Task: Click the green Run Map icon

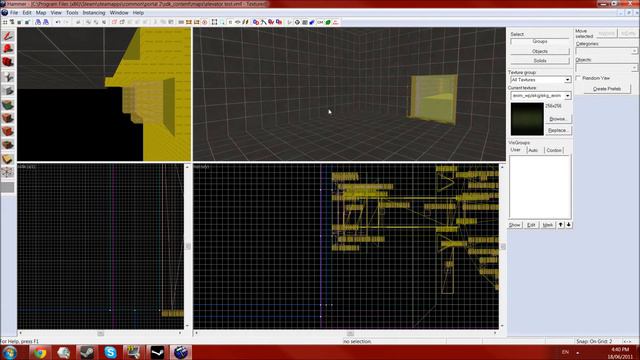Action: point(328,22)
